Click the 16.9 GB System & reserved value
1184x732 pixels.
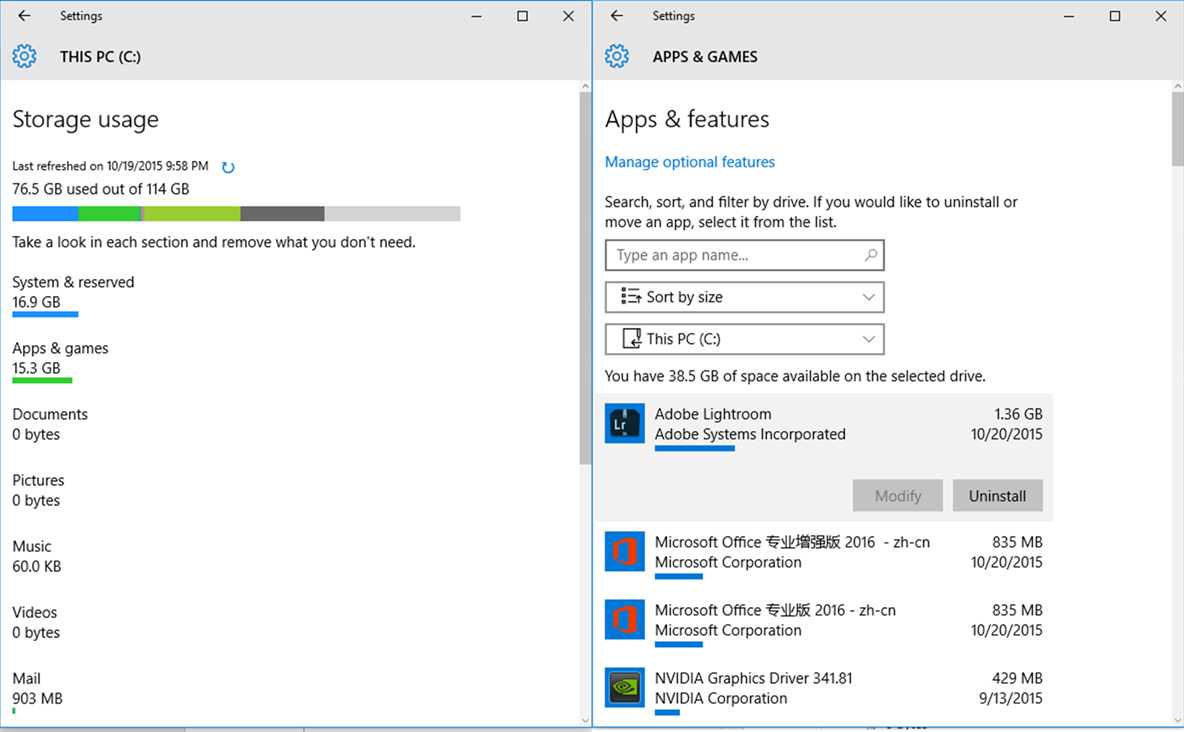pyautogui.click(x=36, y=302)
